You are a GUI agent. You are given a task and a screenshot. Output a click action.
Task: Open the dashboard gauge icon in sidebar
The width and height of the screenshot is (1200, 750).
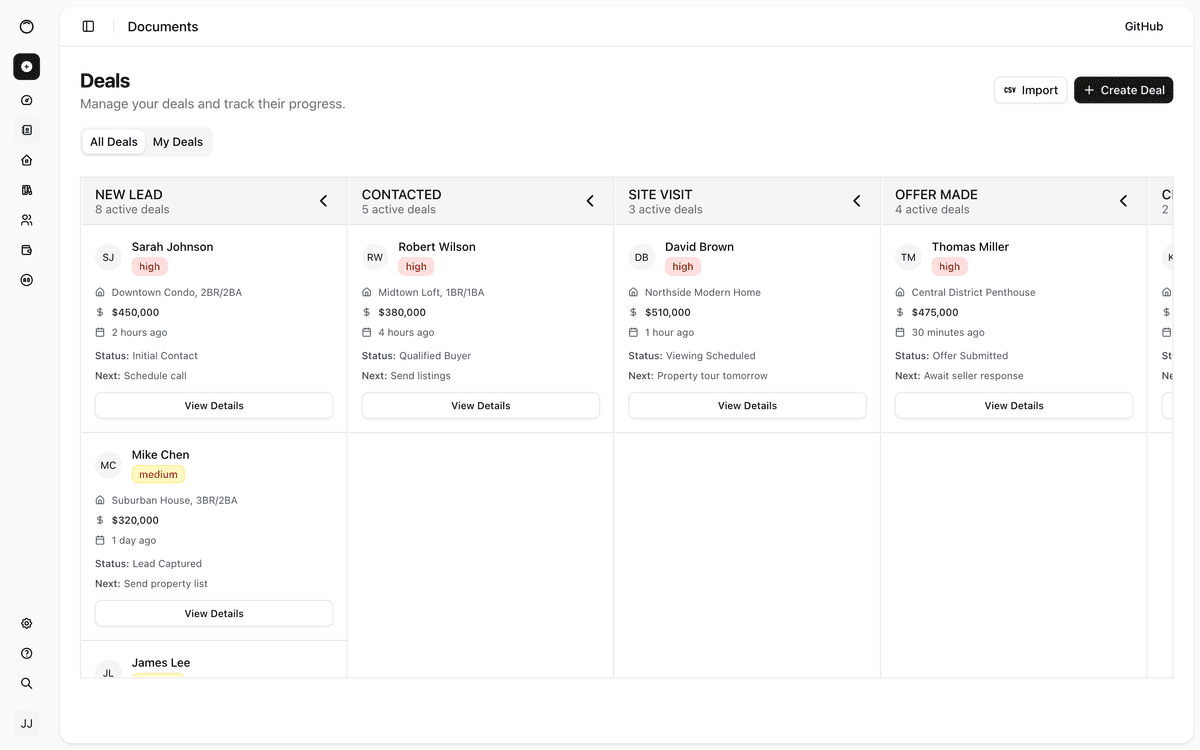(27, 100)
